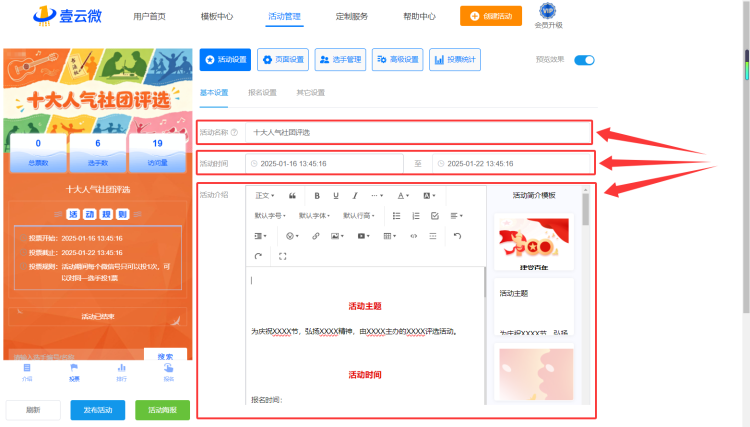Insert a todo checklist item
750x427 pixels.
tap(434, 216)
